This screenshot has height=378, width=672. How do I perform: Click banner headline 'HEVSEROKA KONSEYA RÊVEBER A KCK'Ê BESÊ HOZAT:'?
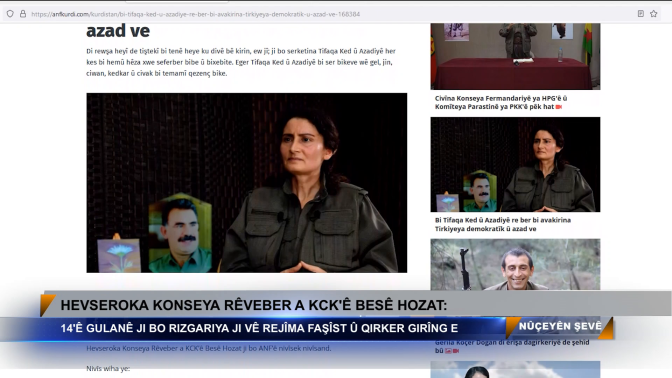254,305
